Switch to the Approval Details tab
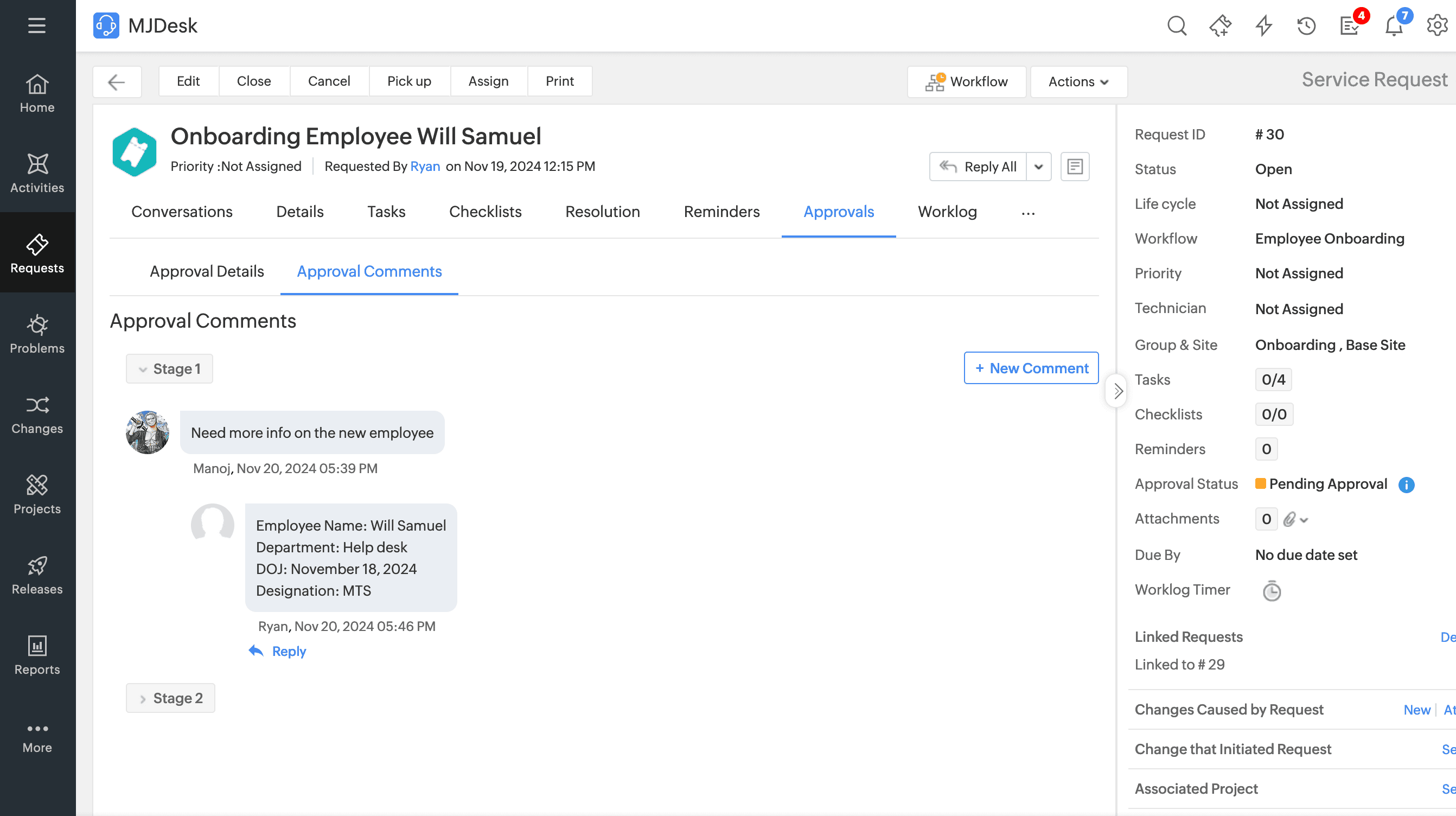The height and width of the screenshot is (816, 1456). pos(207,271)
